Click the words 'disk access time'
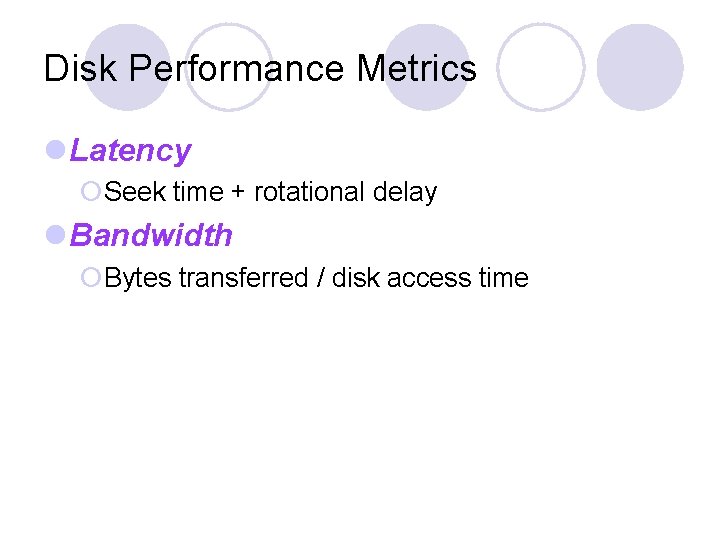The width and height of the screenshot is (720, 540). [430, 278]
